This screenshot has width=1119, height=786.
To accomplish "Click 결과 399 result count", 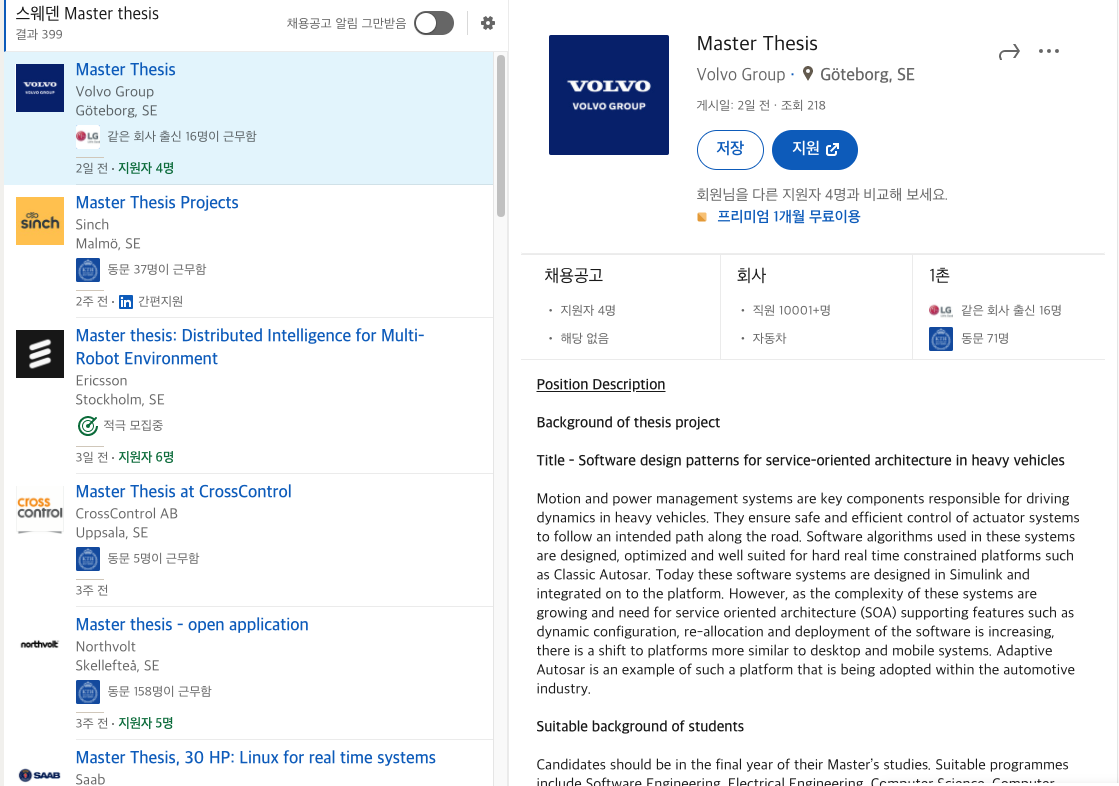I will click(39, 34).
